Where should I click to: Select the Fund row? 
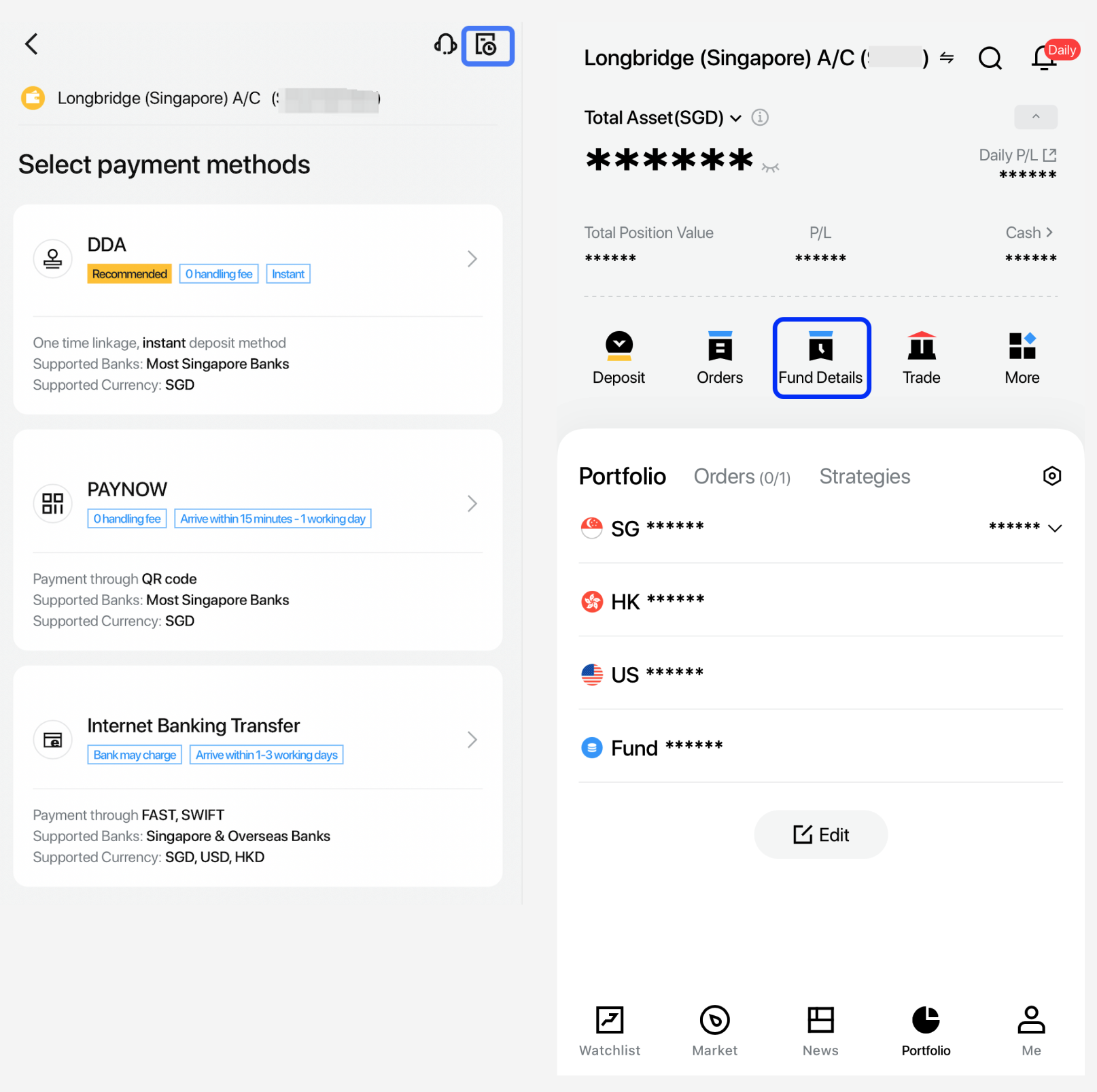click(820, 747)
